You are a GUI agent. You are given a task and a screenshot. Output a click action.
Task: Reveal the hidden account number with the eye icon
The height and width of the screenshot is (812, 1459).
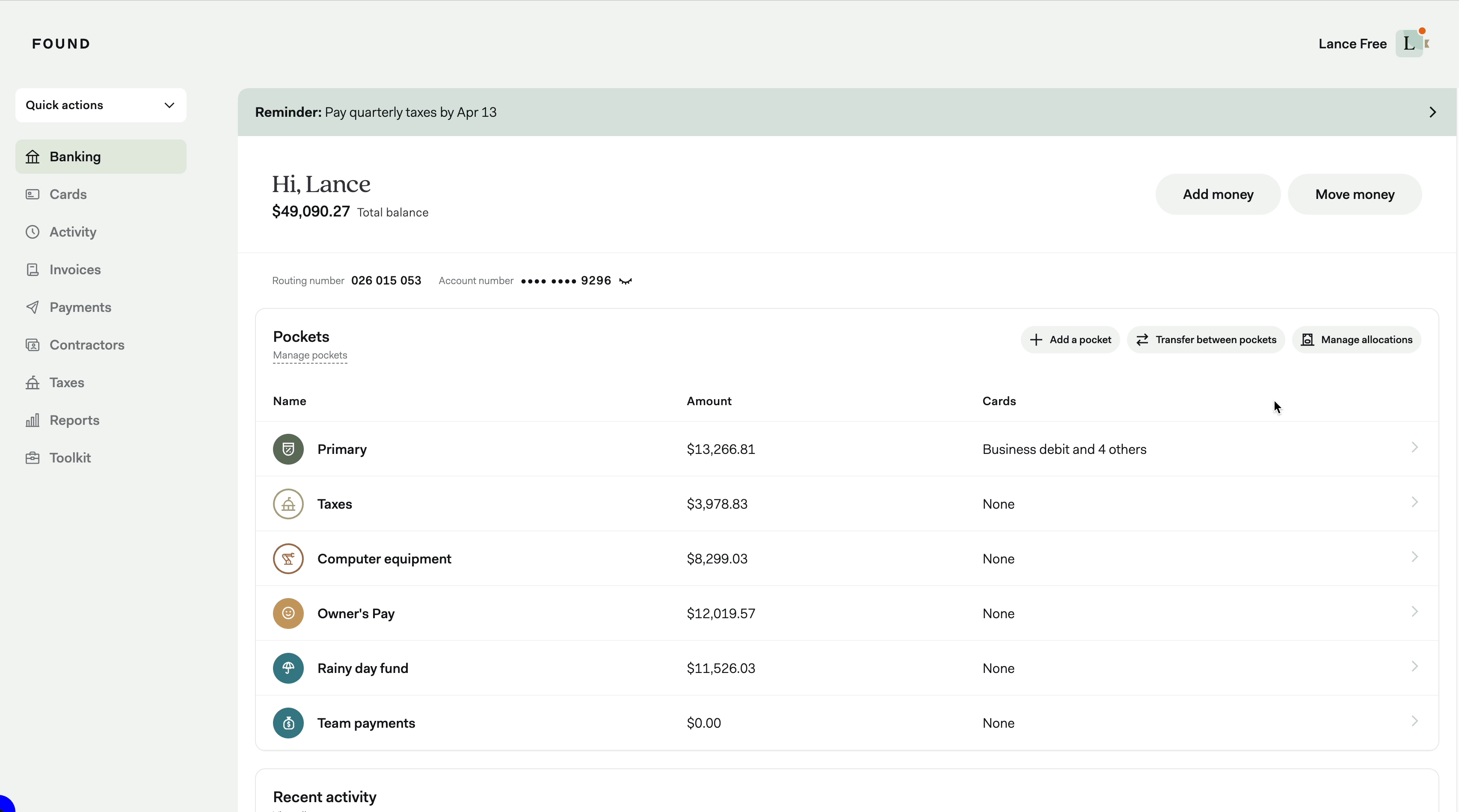pos(625,281)
